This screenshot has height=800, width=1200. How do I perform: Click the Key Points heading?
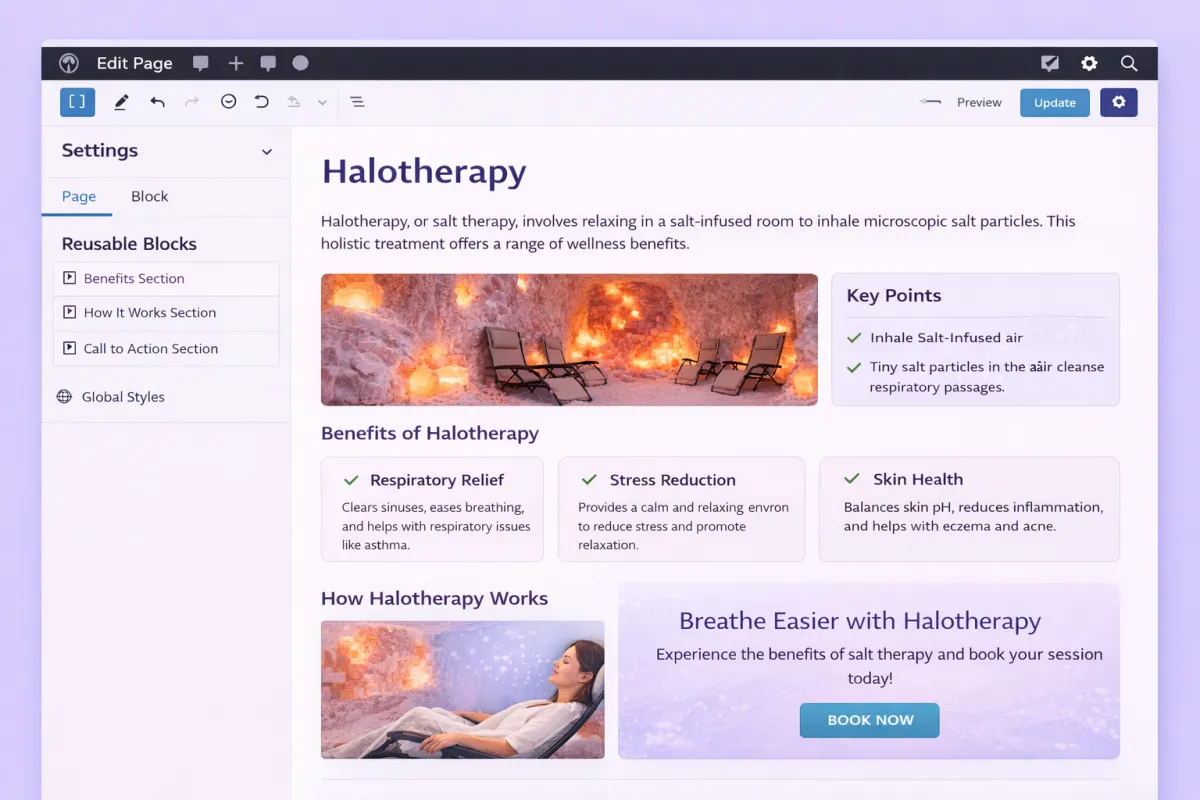coord(894,296)
